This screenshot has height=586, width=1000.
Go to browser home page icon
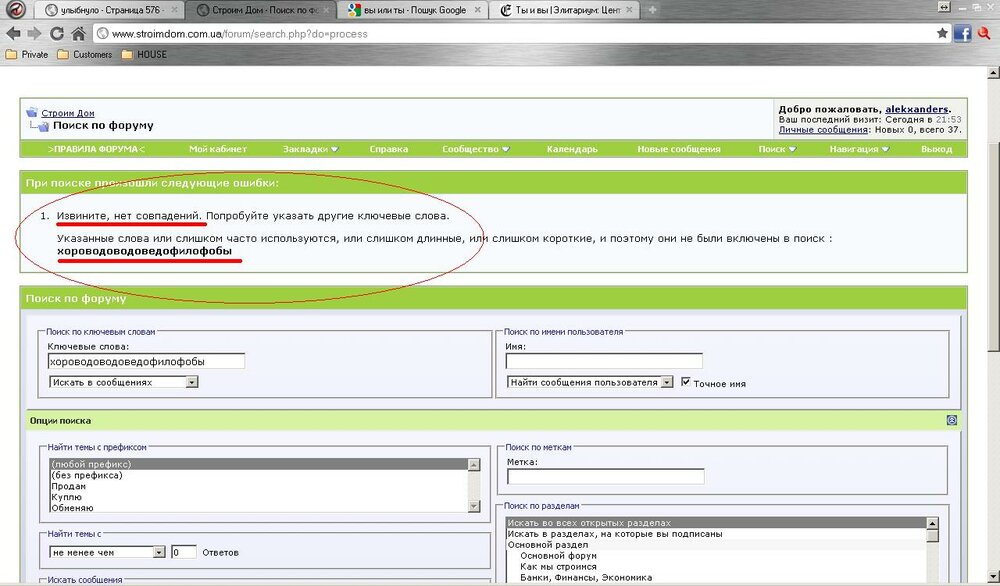(x=78, y=33)
